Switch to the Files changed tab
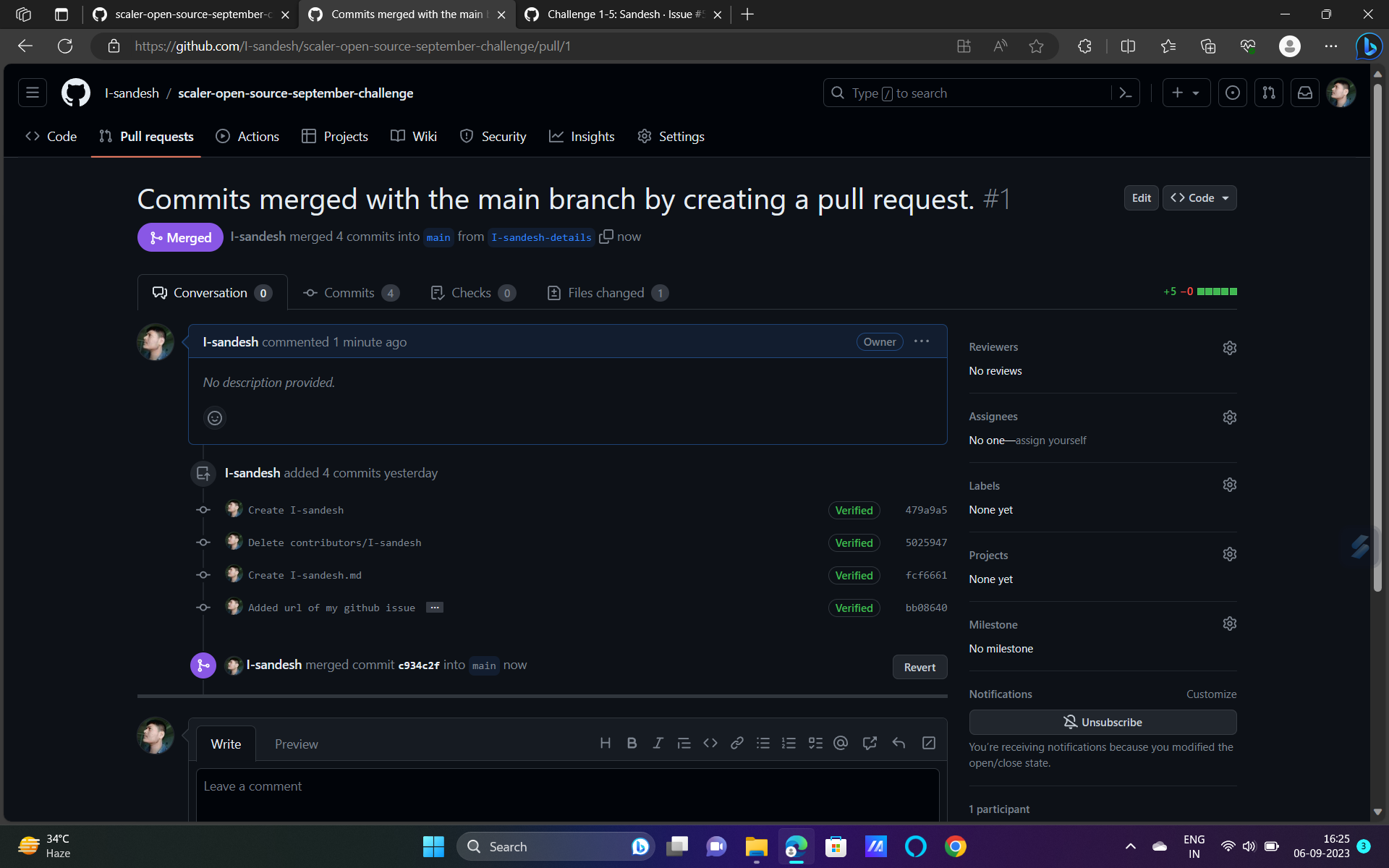The width and height of the screenshot is (1389, 868). coord(606,293)
